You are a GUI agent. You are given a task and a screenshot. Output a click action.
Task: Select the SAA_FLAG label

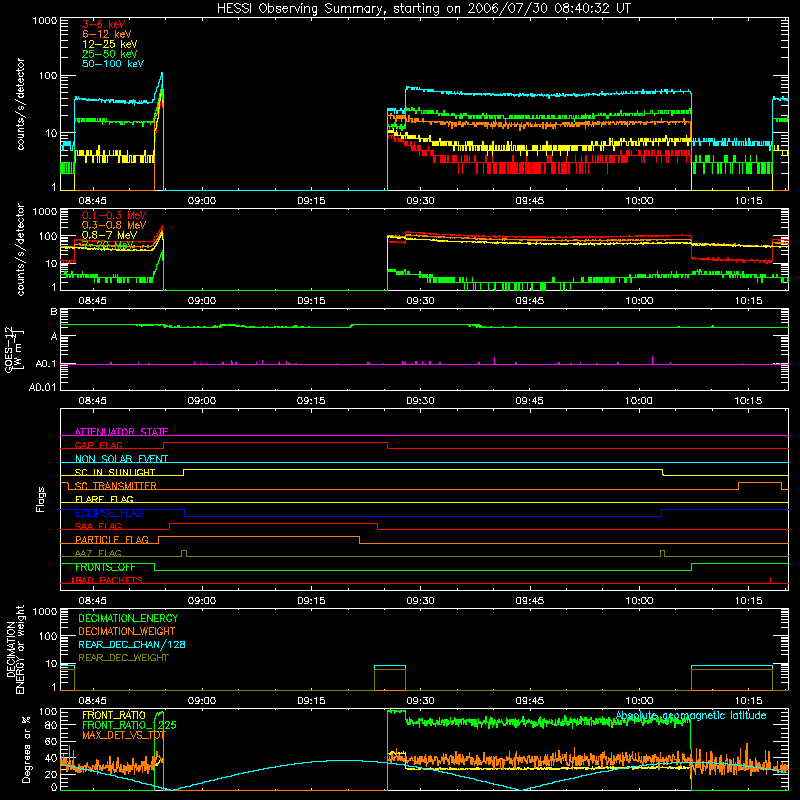[x=98, y=527]
